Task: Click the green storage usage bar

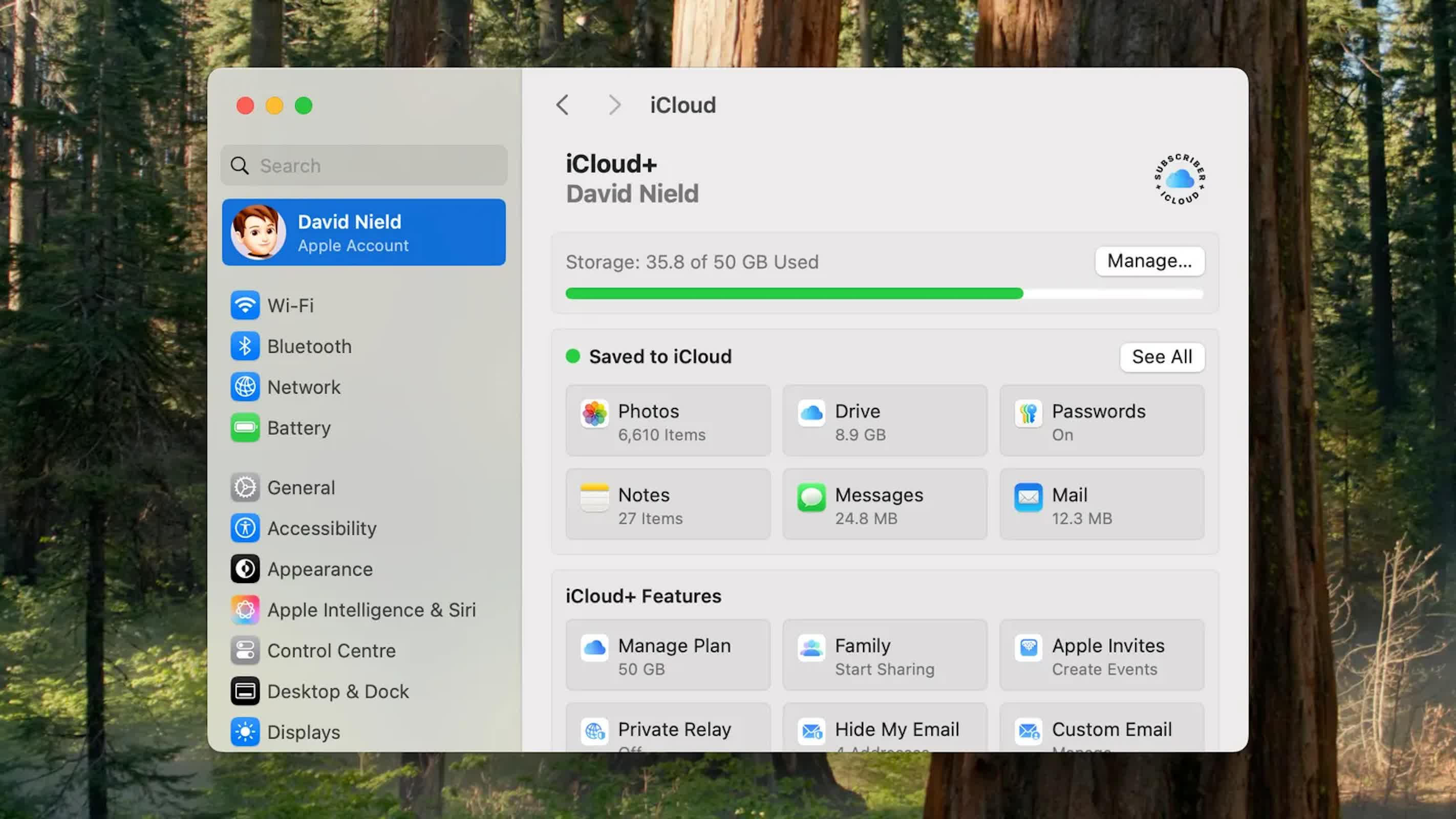Action: pos(794,293)
